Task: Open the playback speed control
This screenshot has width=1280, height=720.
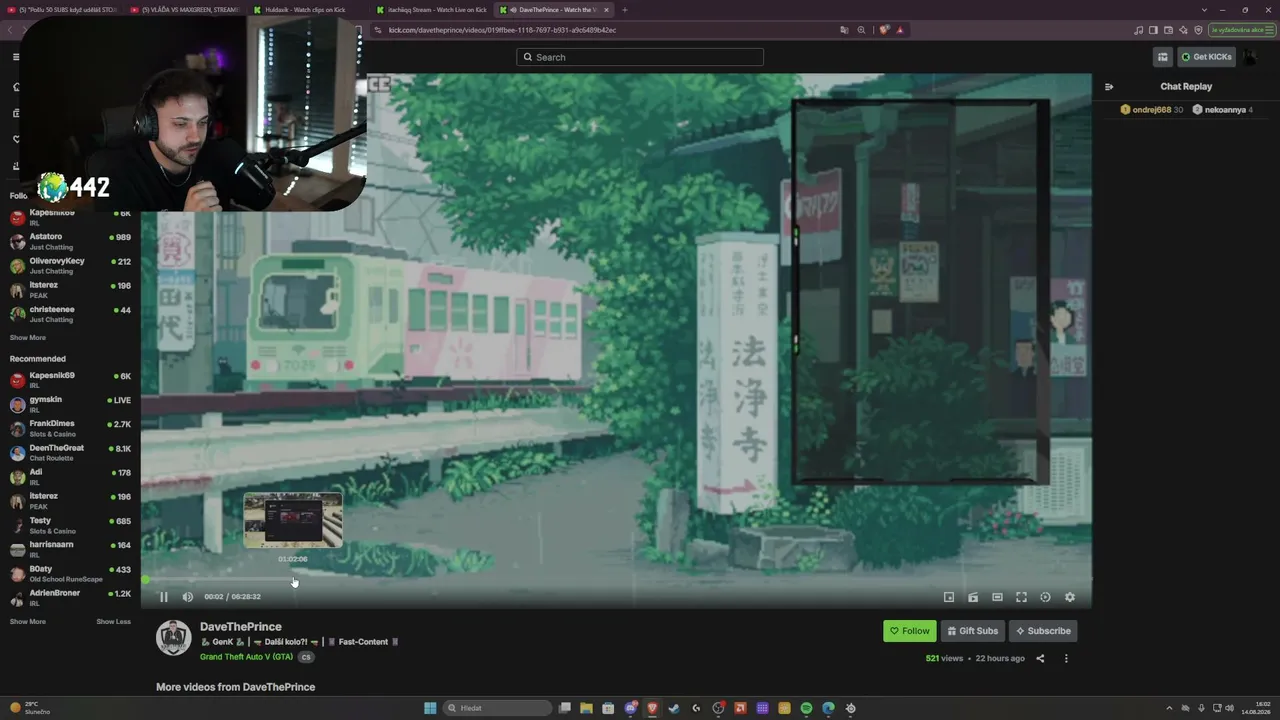Action: (1045, 597)
